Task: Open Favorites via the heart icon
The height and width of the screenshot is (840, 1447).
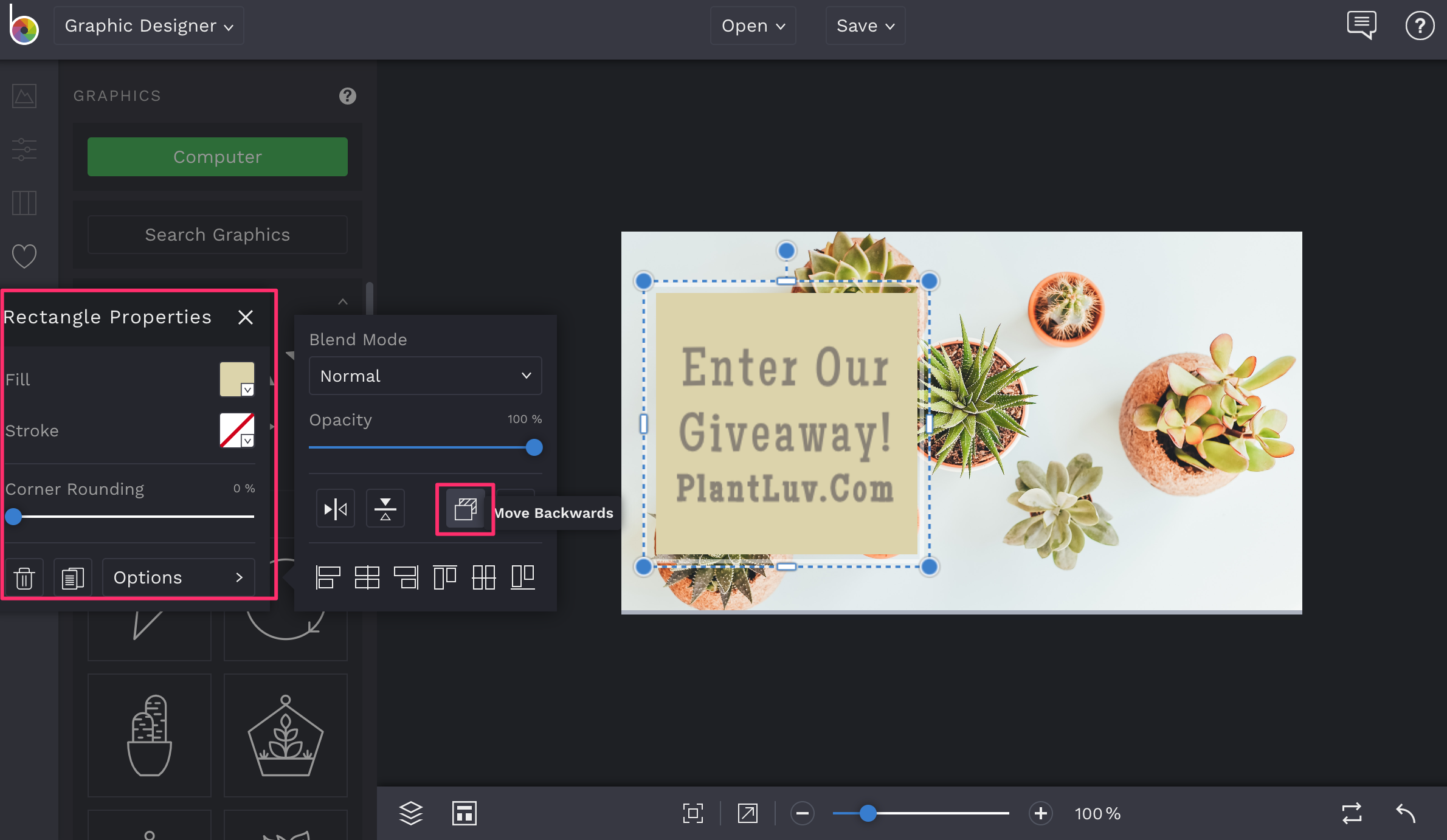Action: 24,256
